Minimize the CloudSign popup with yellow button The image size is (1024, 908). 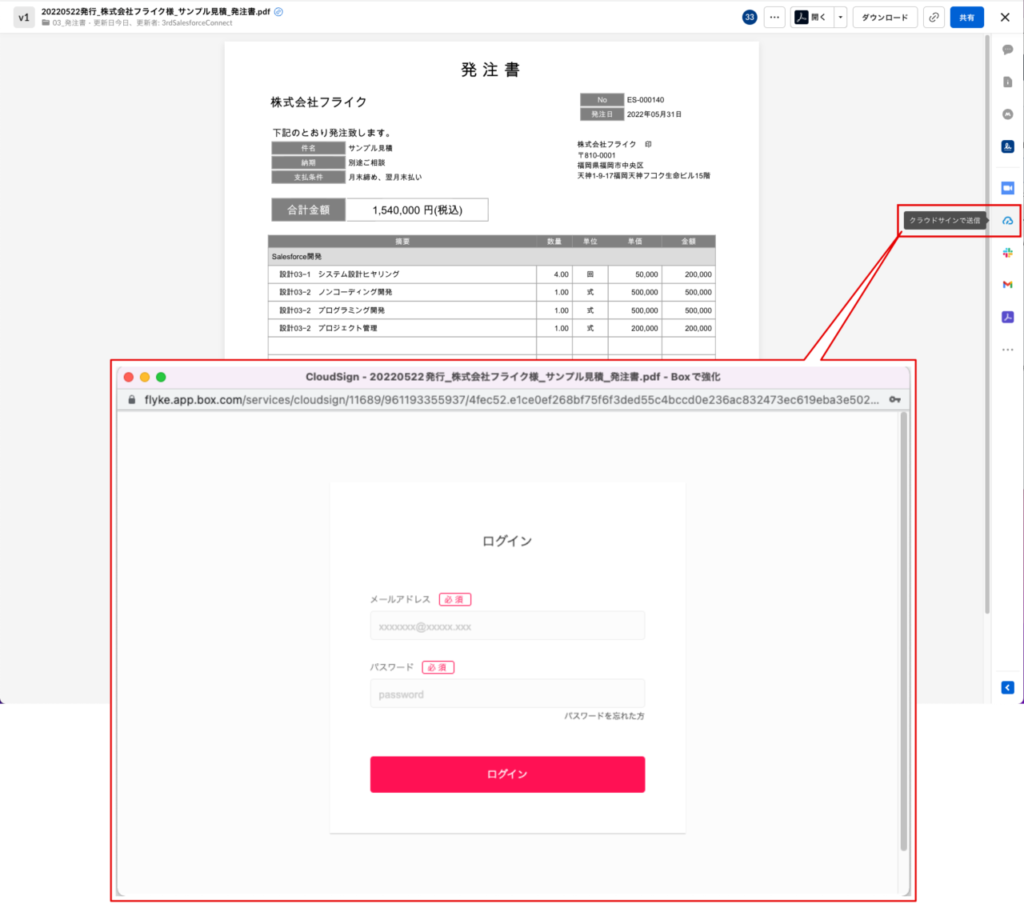point(145,377)
